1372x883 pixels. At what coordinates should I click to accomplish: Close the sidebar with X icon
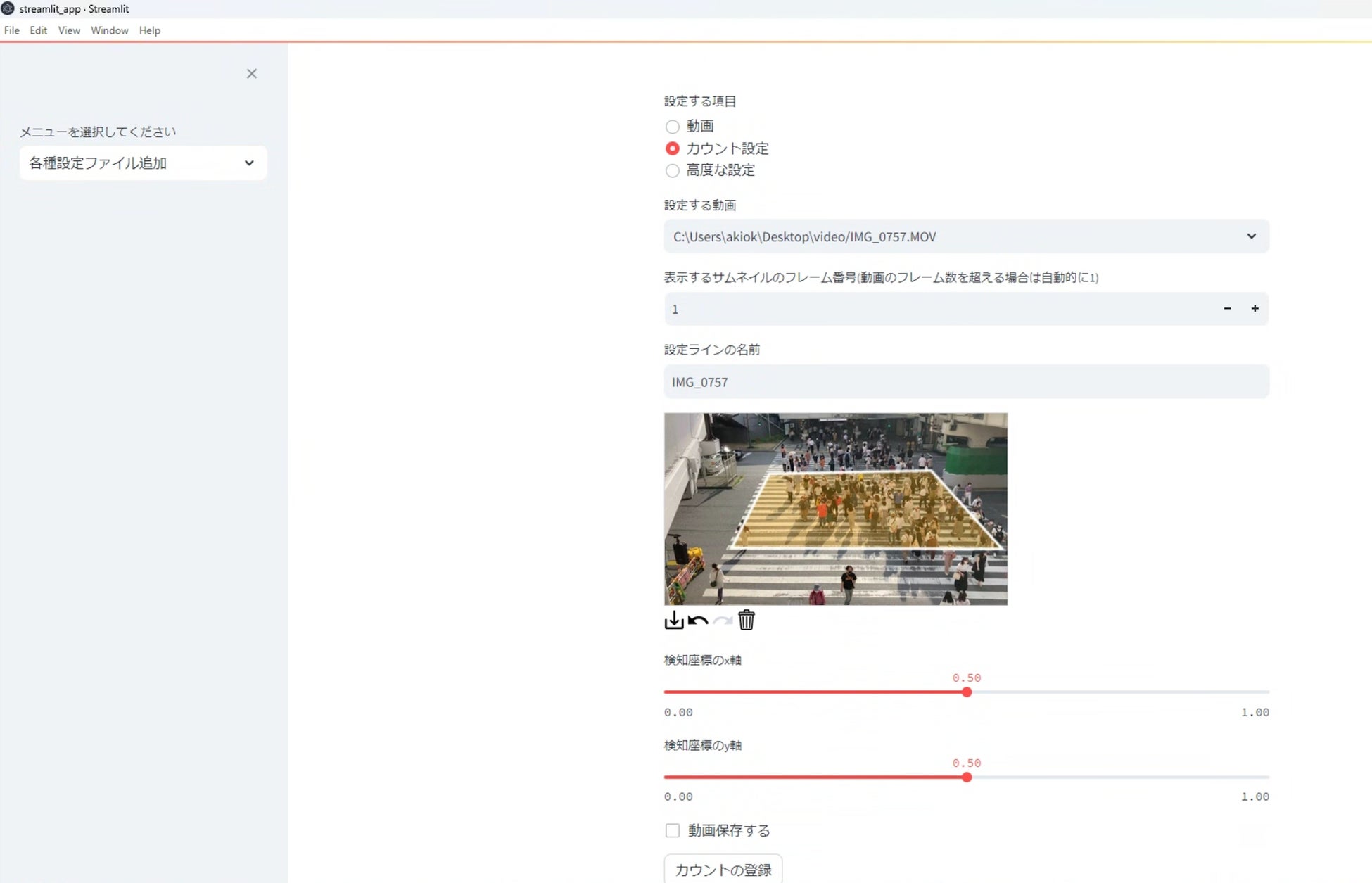point(251,74)
